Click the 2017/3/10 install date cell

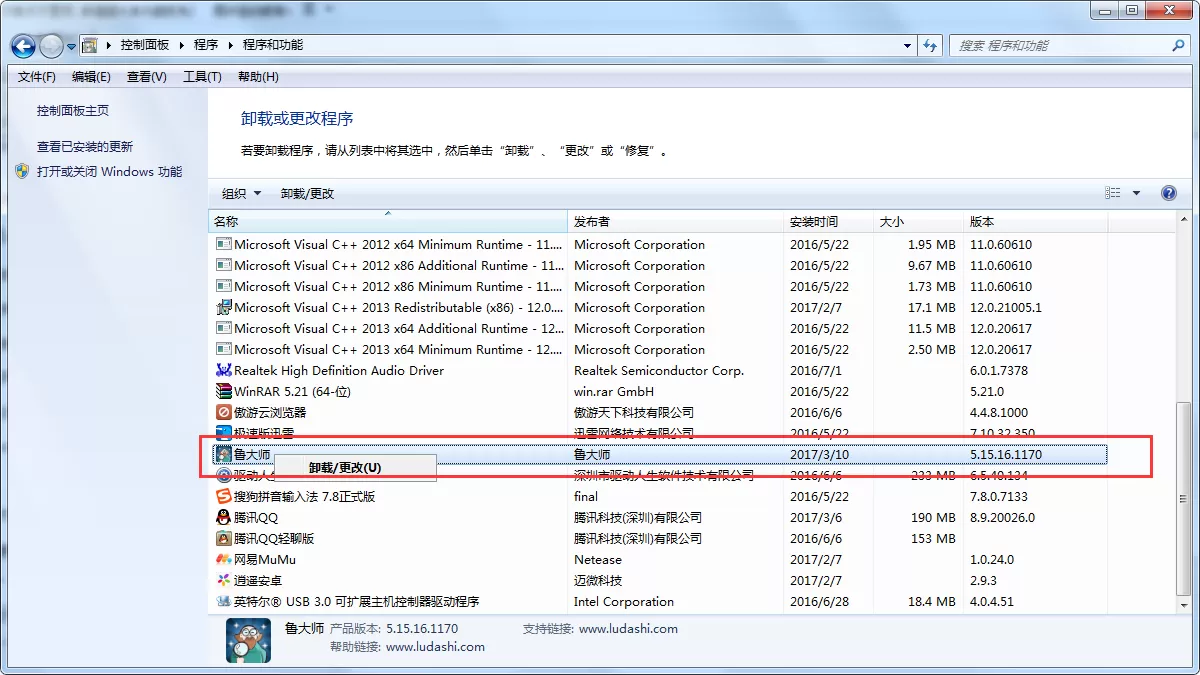click(x=820, y=455)
